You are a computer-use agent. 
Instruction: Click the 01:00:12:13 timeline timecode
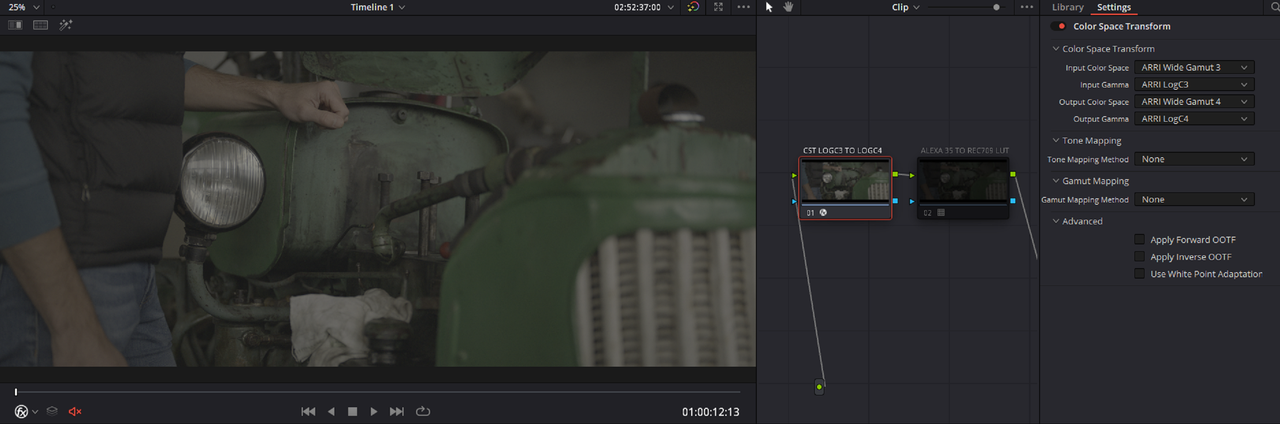click(x=711, y=411)
